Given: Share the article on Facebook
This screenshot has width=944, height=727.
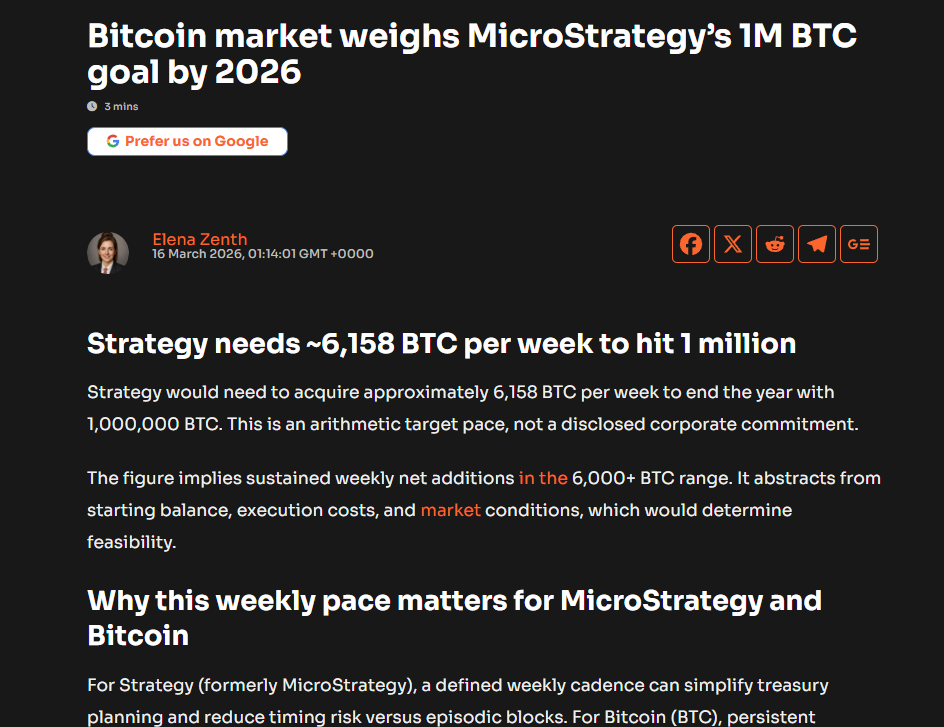Looking at the screenshot, I should tap(691, 244).
